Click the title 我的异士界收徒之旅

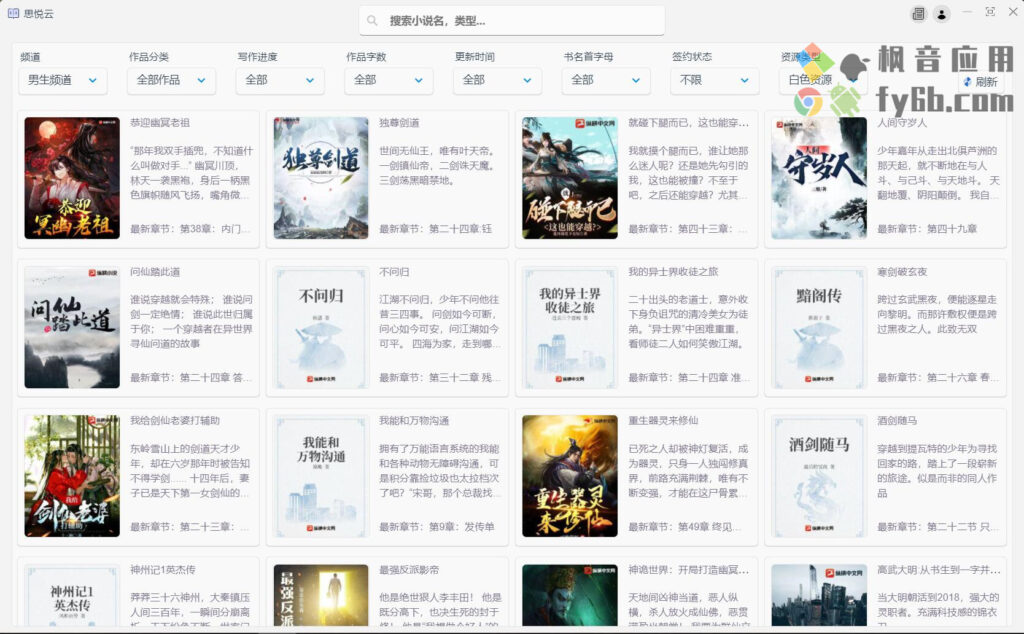(x=673, y=272)
